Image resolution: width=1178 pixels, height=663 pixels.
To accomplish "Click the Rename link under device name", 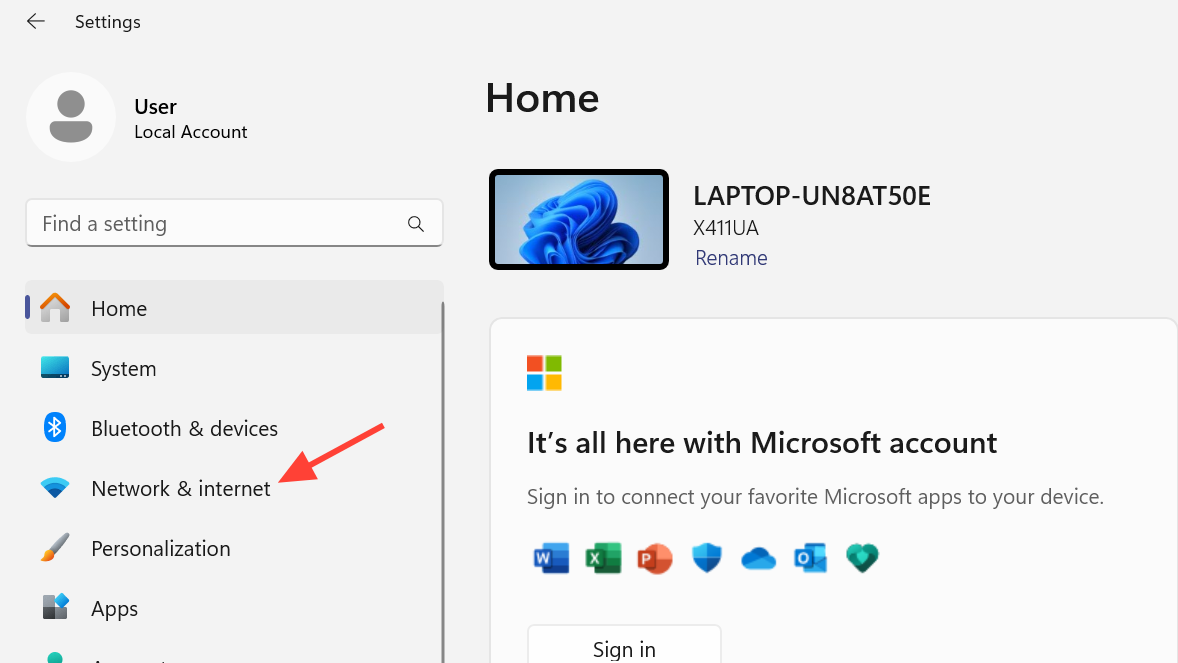I will click(731, 258).
